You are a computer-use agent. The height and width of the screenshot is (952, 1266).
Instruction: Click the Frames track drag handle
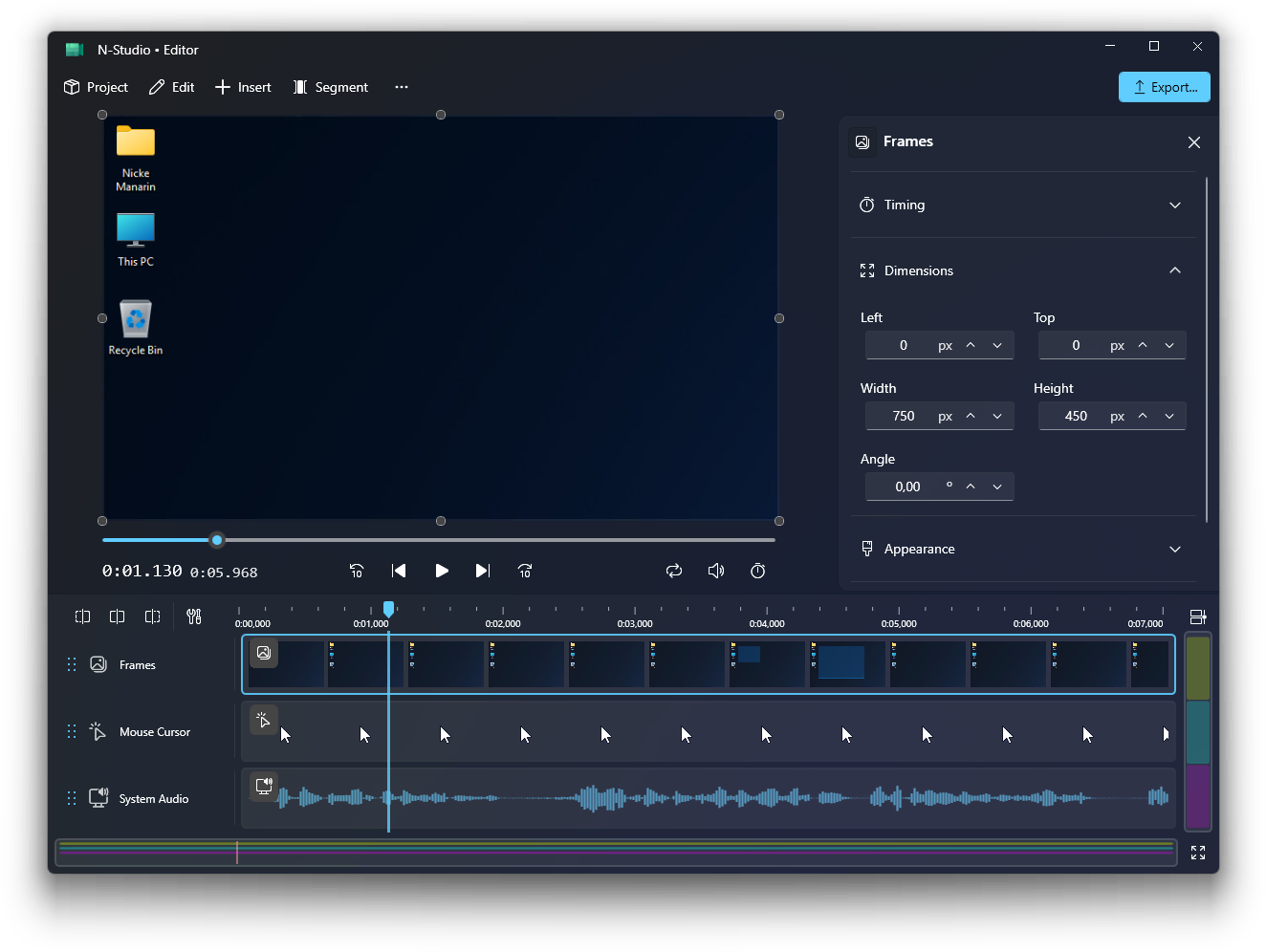[x=72, y=664]
